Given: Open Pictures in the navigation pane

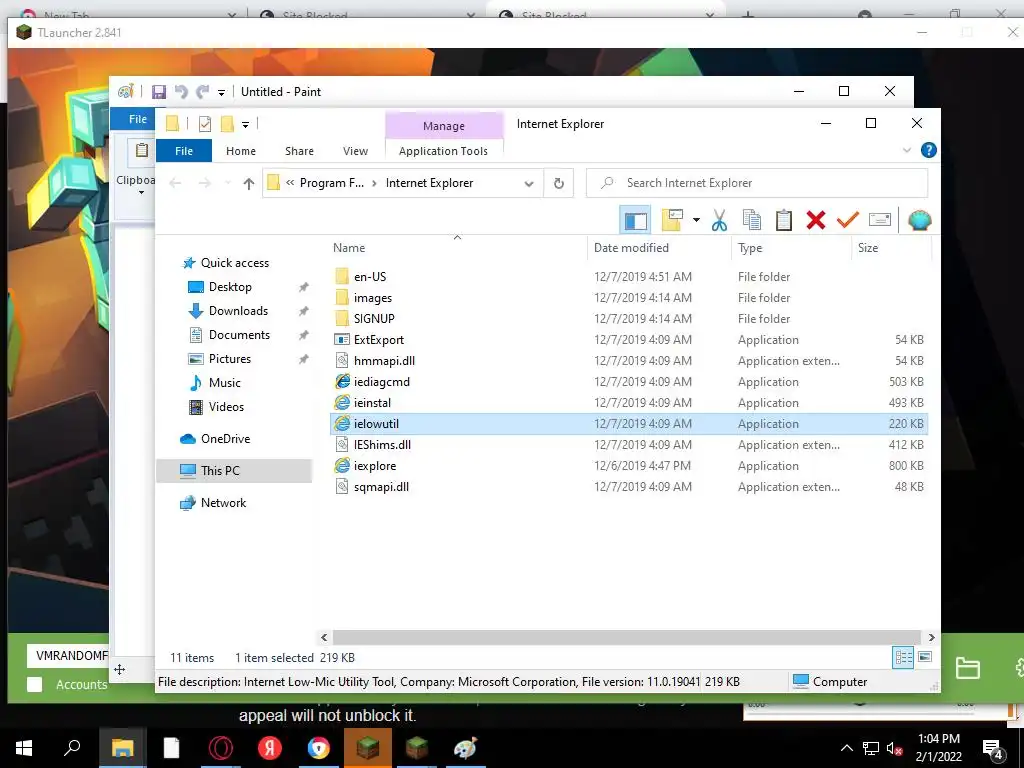Looking at the screenshot, I should click(229, 359).
